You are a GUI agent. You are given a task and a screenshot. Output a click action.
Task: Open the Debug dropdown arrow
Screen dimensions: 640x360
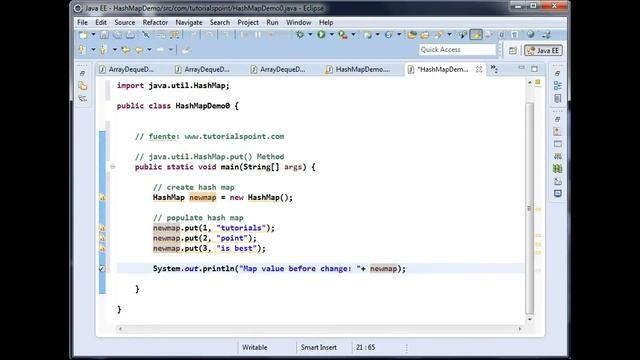tap(310, 35)
